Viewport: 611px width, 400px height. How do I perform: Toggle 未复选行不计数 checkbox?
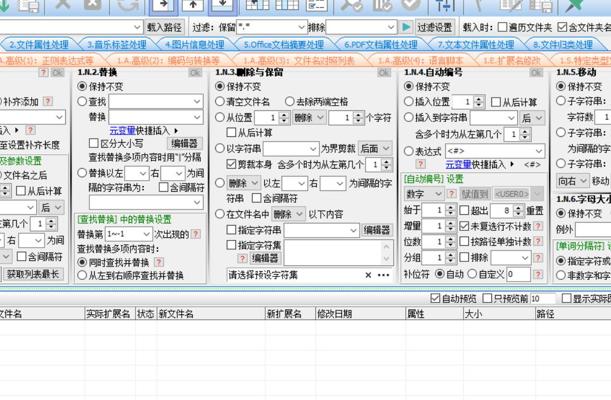click(464, 226)
